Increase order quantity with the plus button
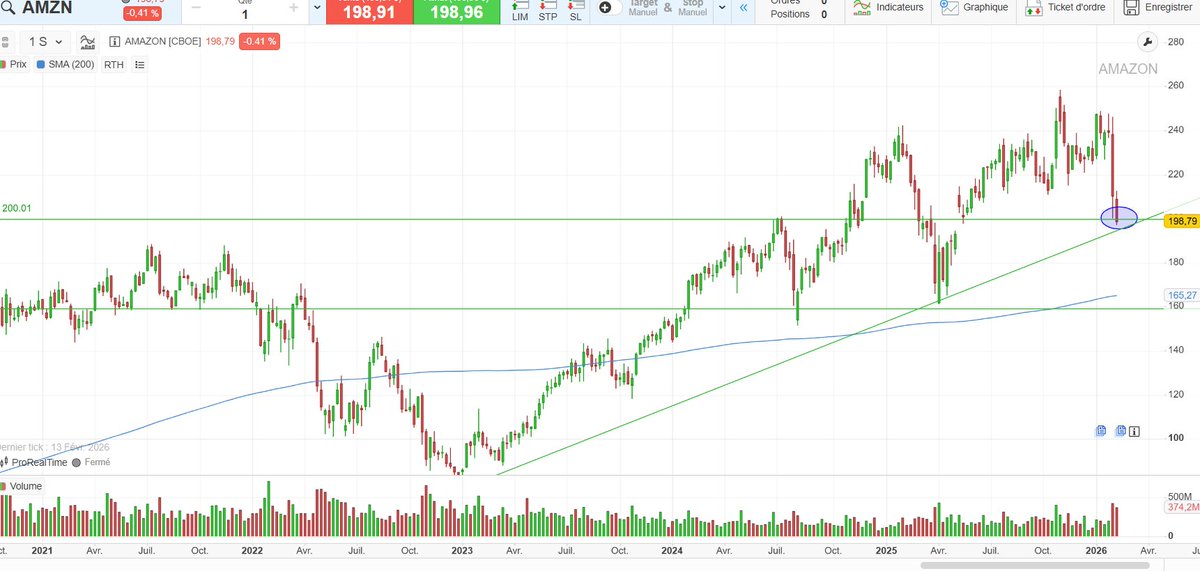 pos(293,7)
